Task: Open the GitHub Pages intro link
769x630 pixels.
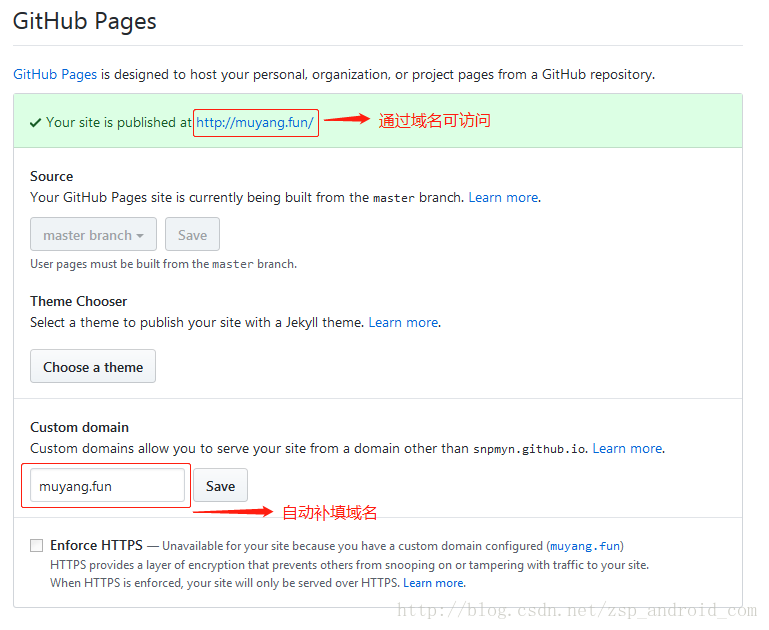Action: (55, 75)
